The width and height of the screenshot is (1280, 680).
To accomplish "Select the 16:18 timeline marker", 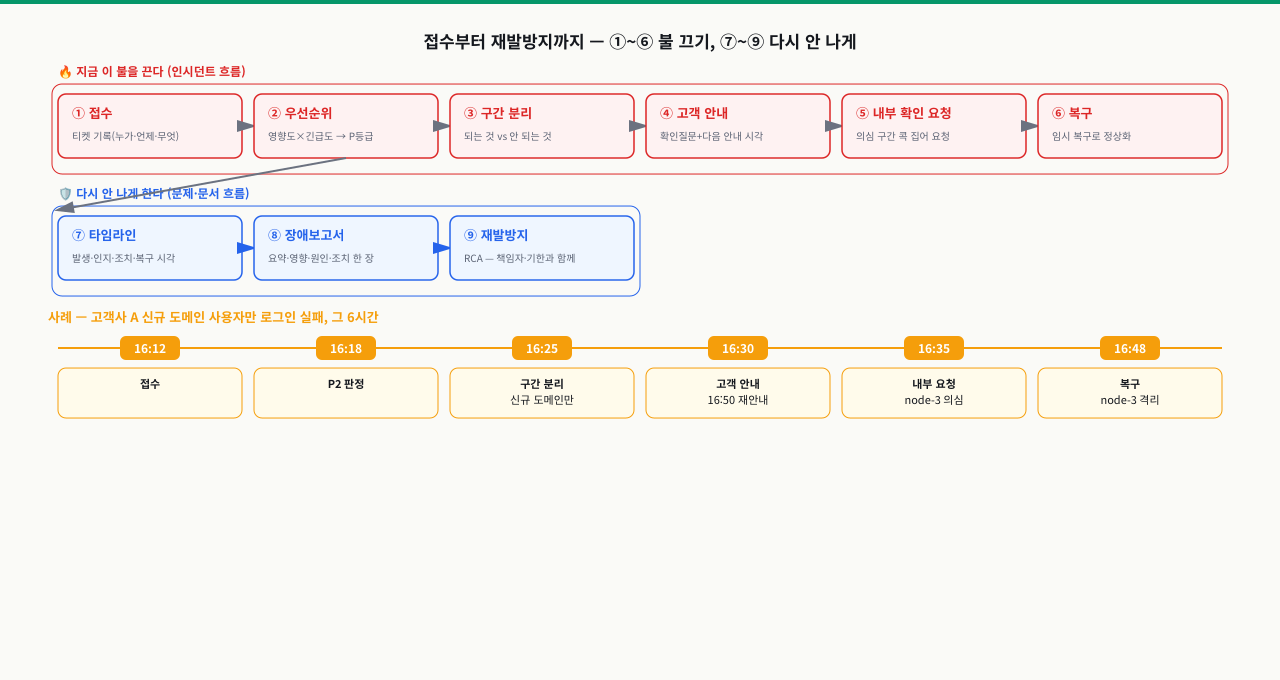I will (x=346, y=348).
